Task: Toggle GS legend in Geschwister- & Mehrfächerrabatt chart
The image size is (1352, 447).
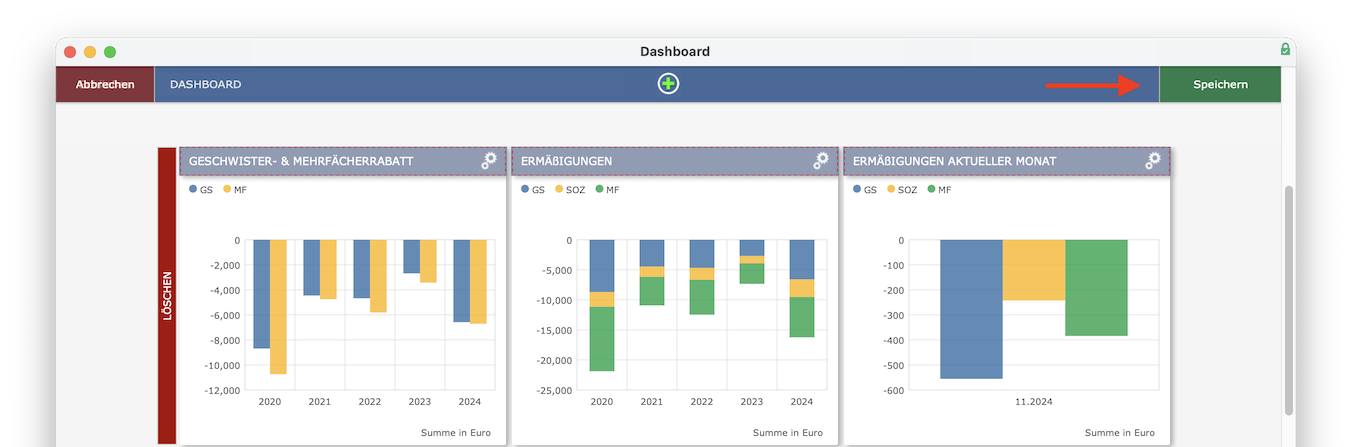Action: (x=200, y=189)
